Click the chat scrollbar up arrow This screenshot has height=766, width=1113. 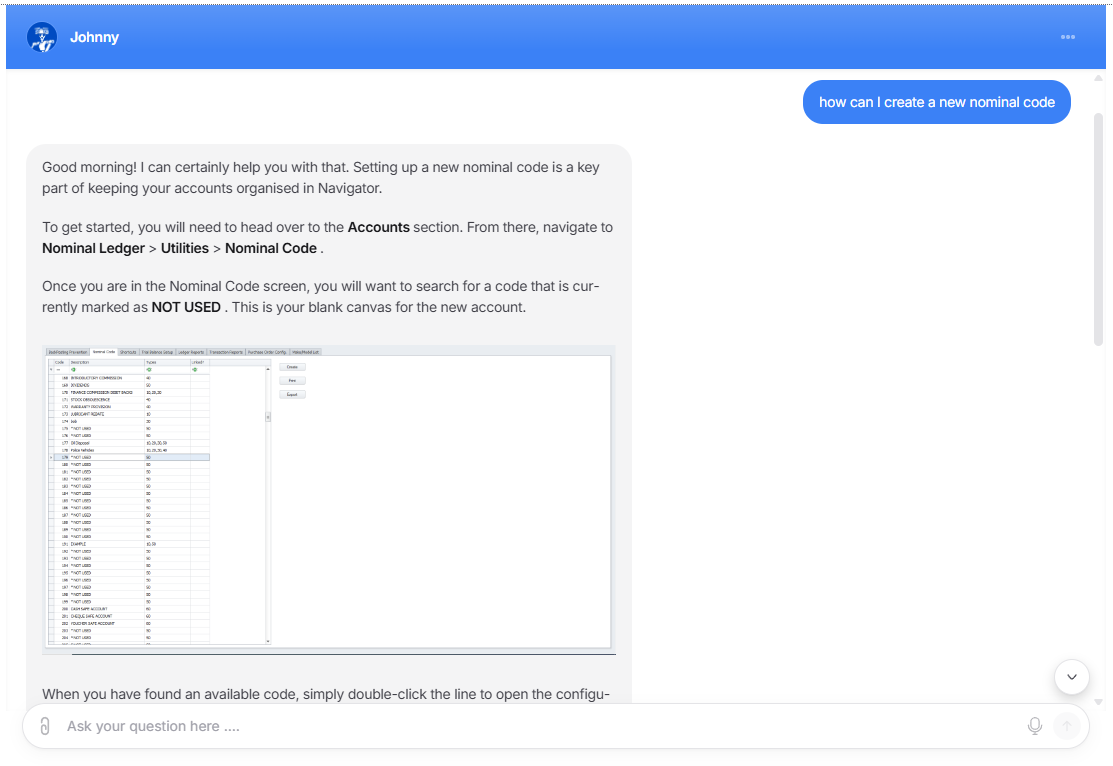(x=1099, y=77)
